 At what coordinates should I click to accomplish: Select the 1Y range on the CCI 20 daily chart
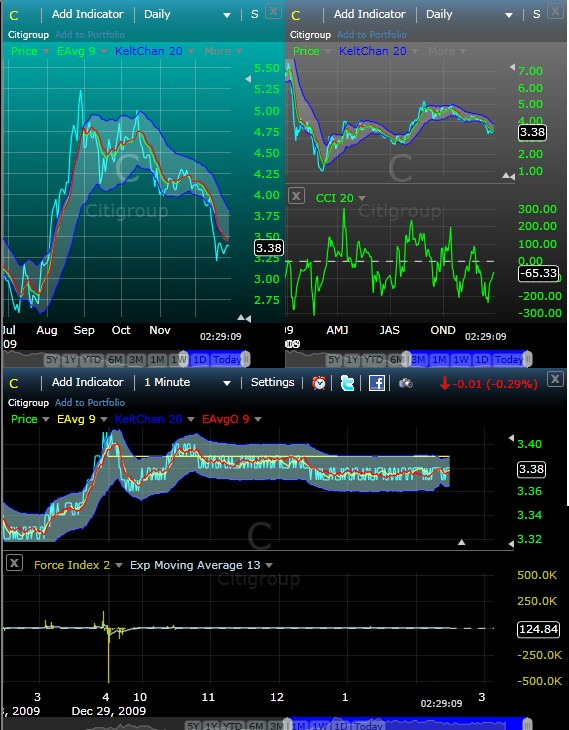tap(352, 359)
